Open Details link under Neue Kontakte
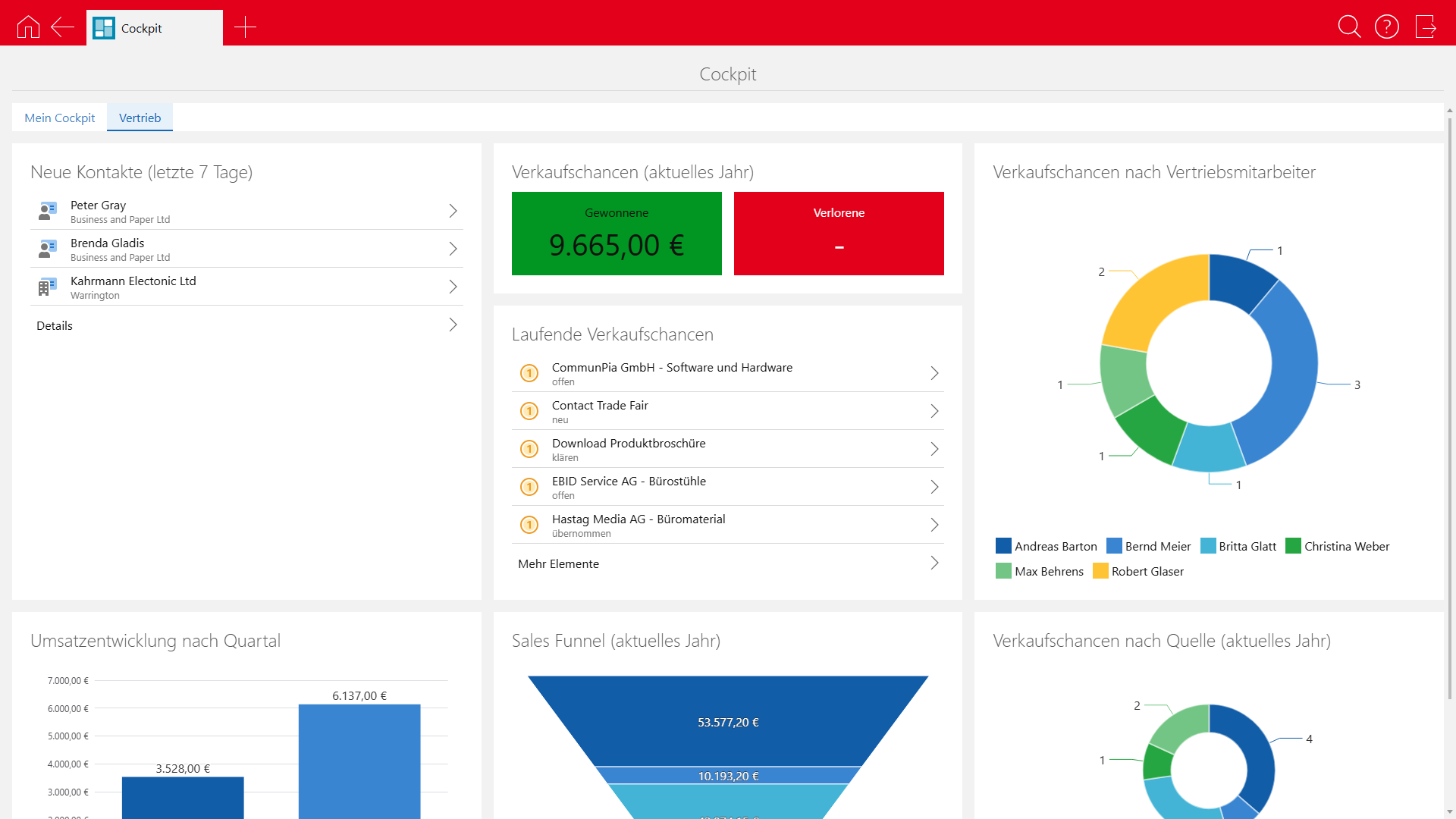1456x819 pixels. click(x=55, y=325)
